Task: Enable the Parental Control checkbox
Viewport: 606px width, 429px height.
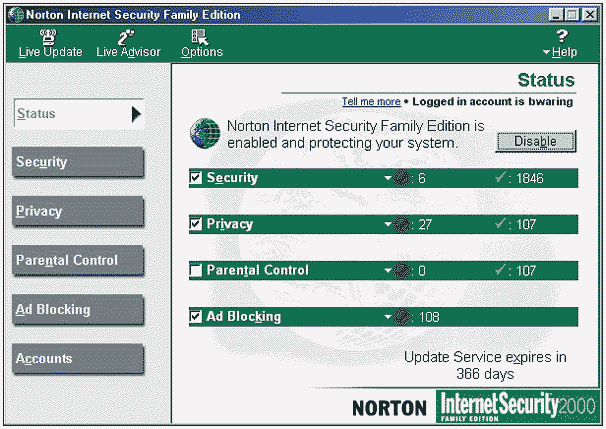Action: click(x=196, y=270)
